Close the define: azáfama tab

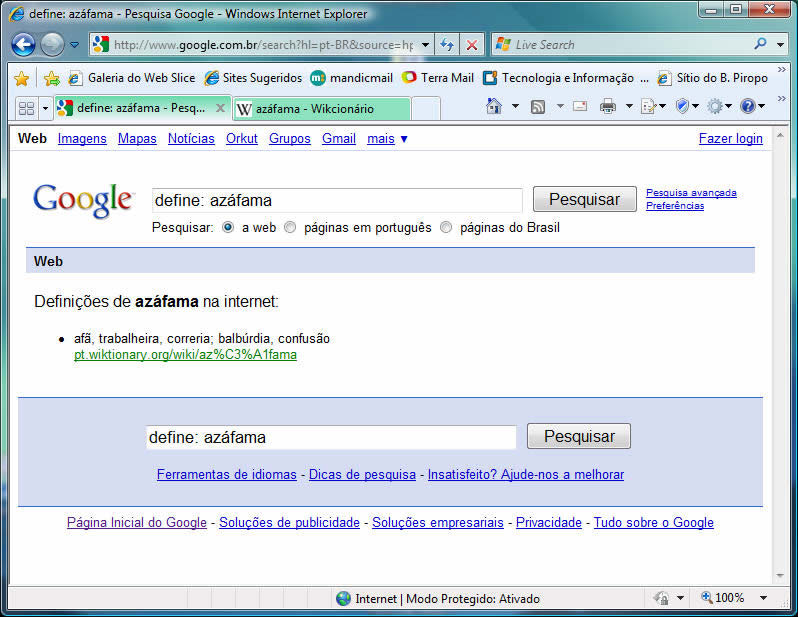220,108
